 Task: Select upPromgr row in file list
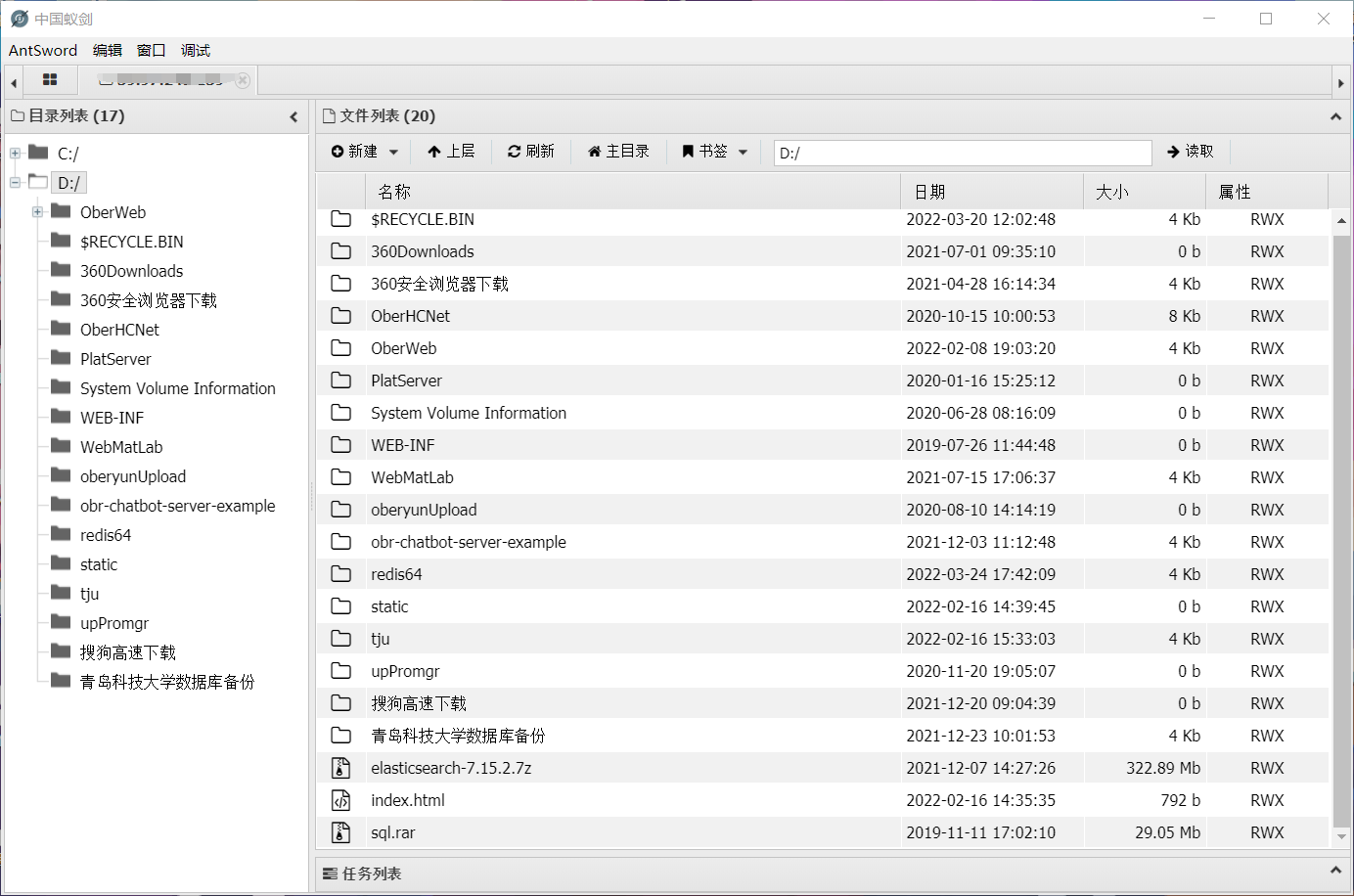point(823,671)
